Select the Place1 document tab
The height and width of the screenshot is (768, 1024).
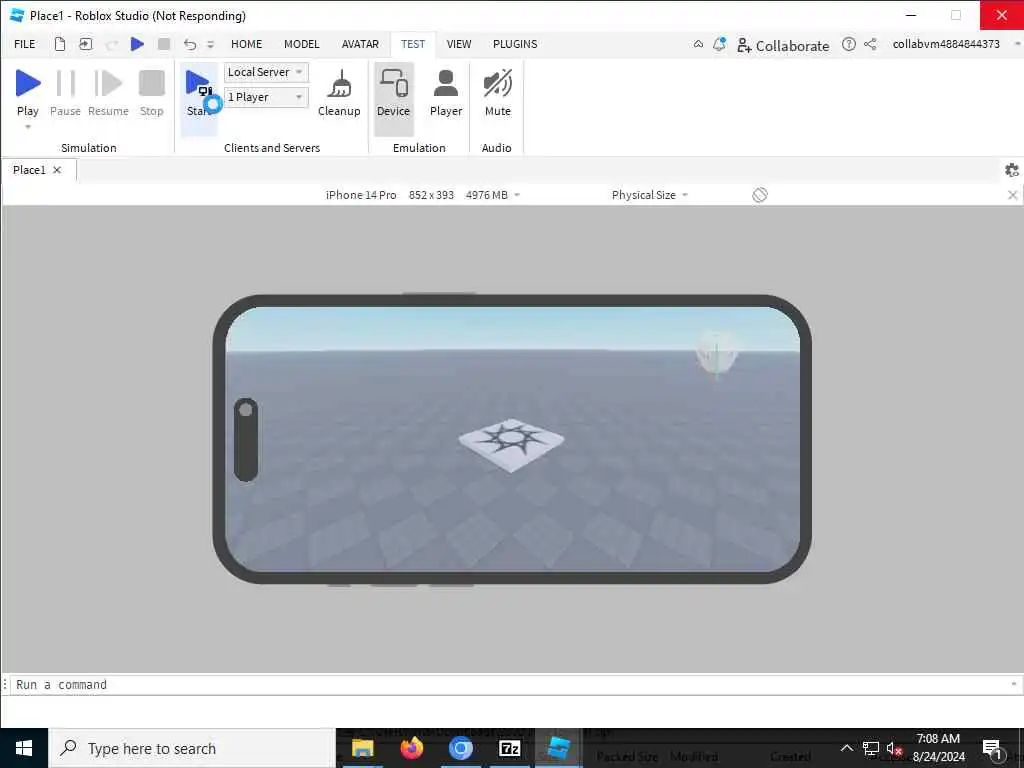29,170
